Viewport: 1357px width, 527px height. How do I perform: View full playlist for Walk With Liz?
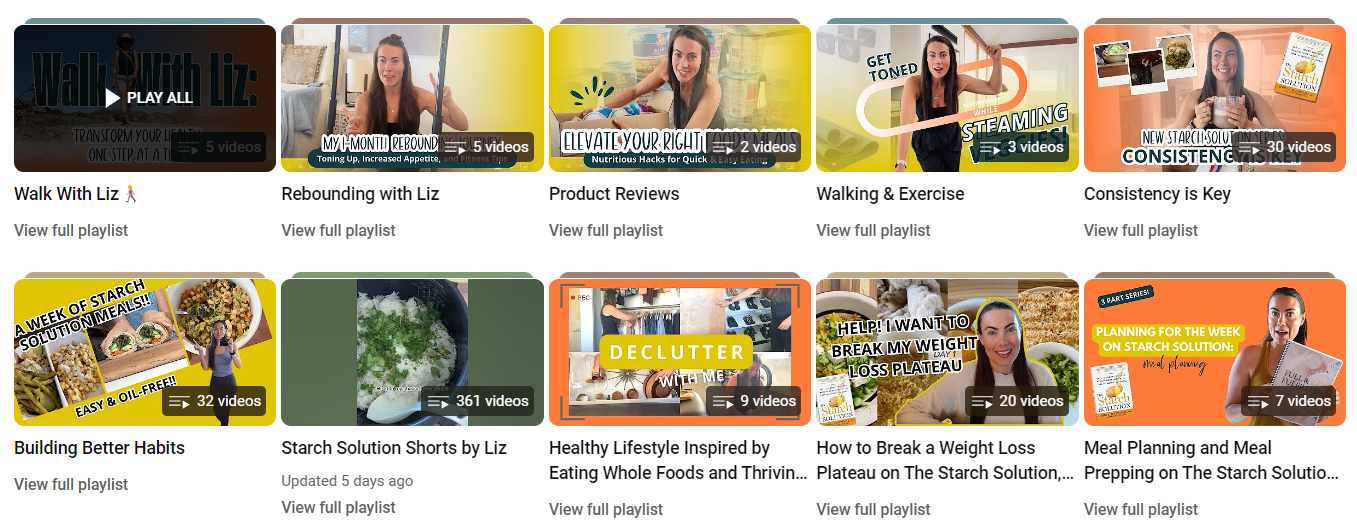[71, 230]
